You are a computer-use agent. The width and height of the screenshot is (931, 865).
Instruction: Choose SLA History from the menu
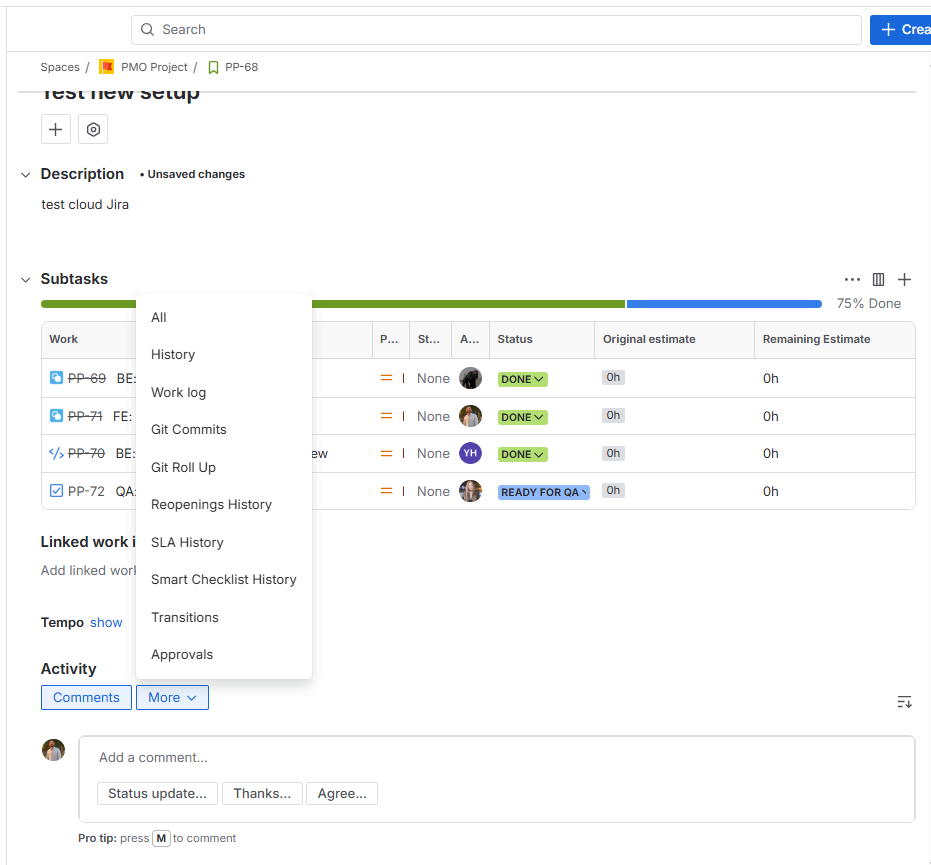224,543
